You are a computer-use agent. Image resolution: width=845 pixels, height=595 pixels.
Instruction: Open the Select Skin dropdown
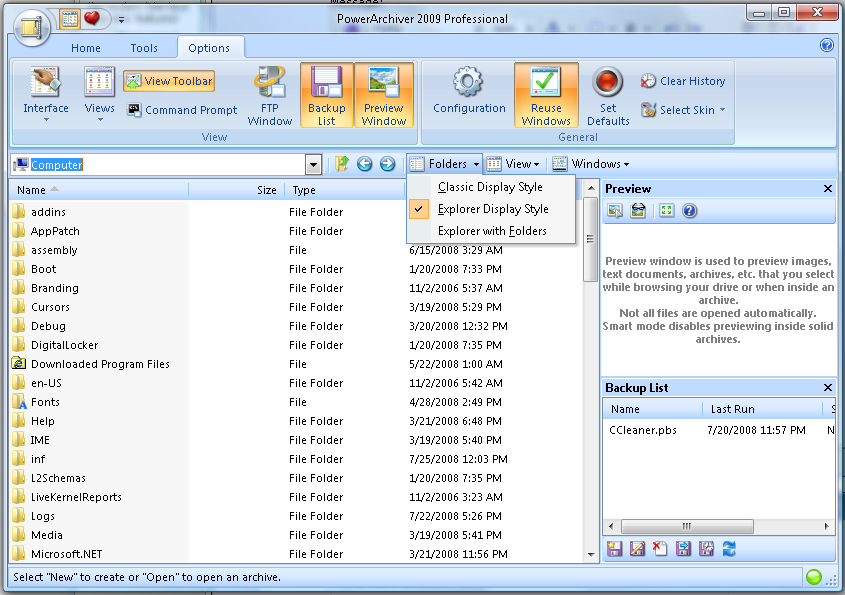pyautogui.click(x=683, y=110)
